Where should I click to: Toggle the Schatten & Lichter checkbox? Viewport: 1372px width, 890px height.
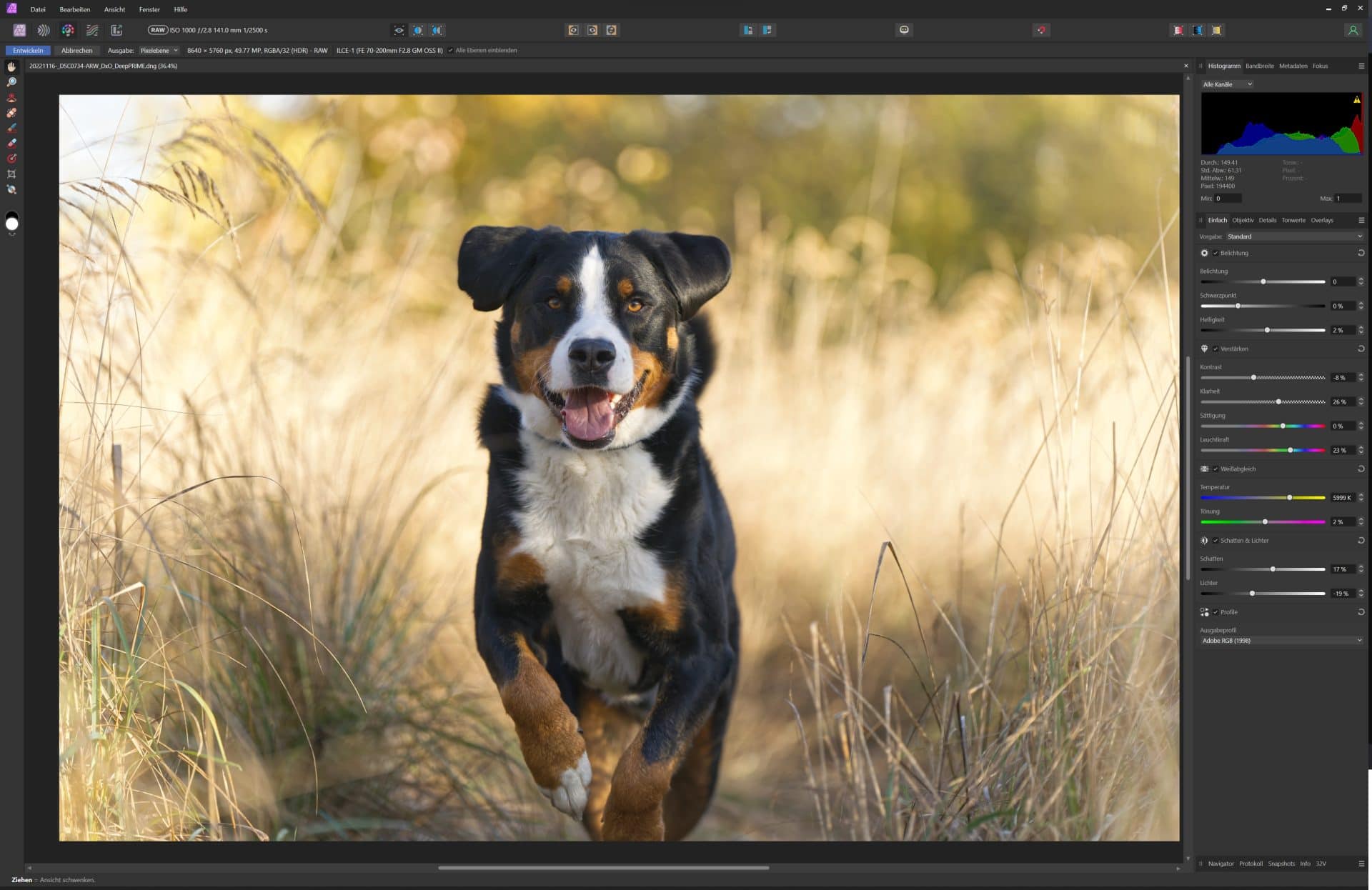tap(1216, 540)
